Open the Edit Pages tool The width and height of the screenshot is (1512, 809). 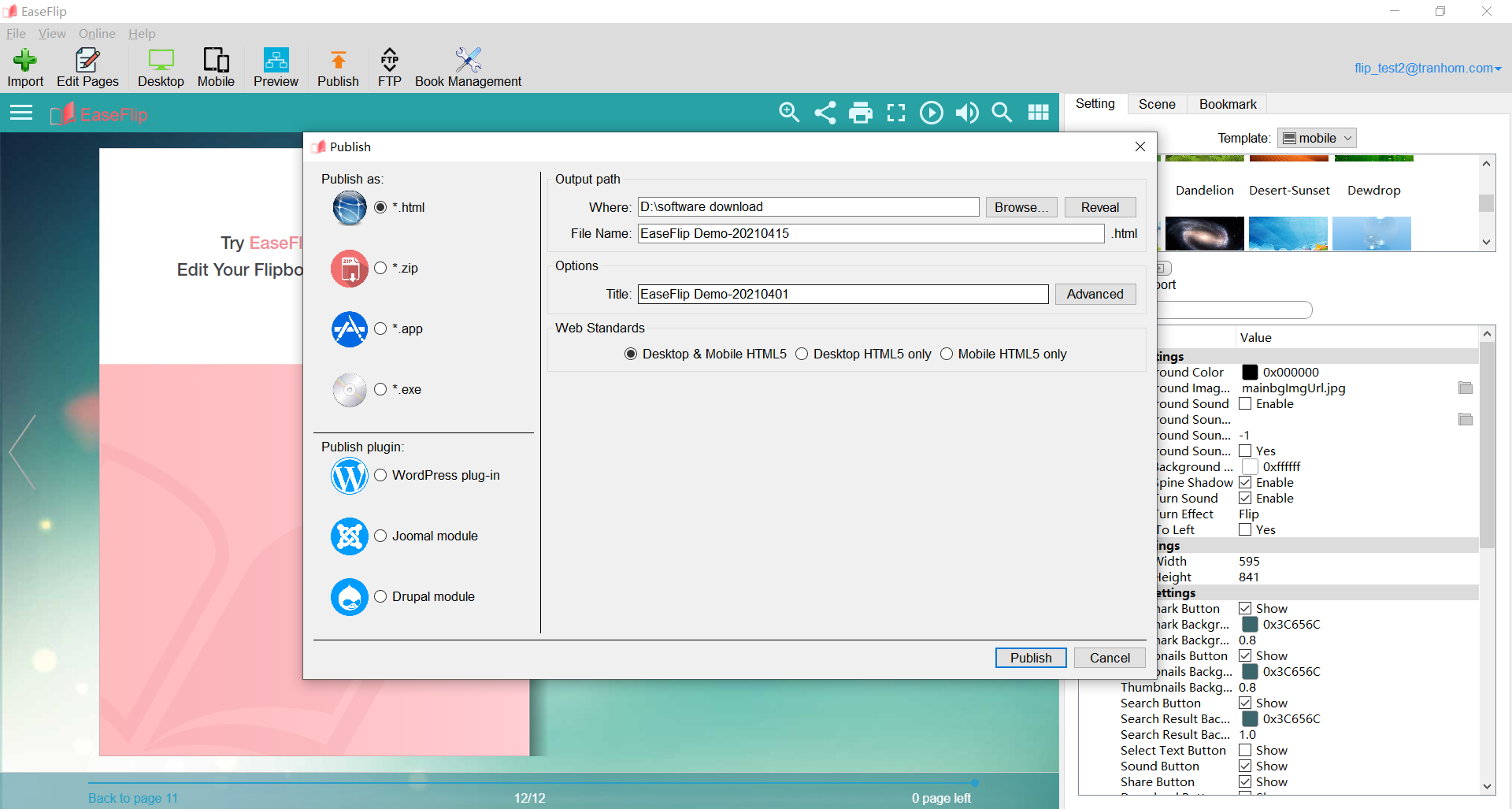click(x=87, y=68)
